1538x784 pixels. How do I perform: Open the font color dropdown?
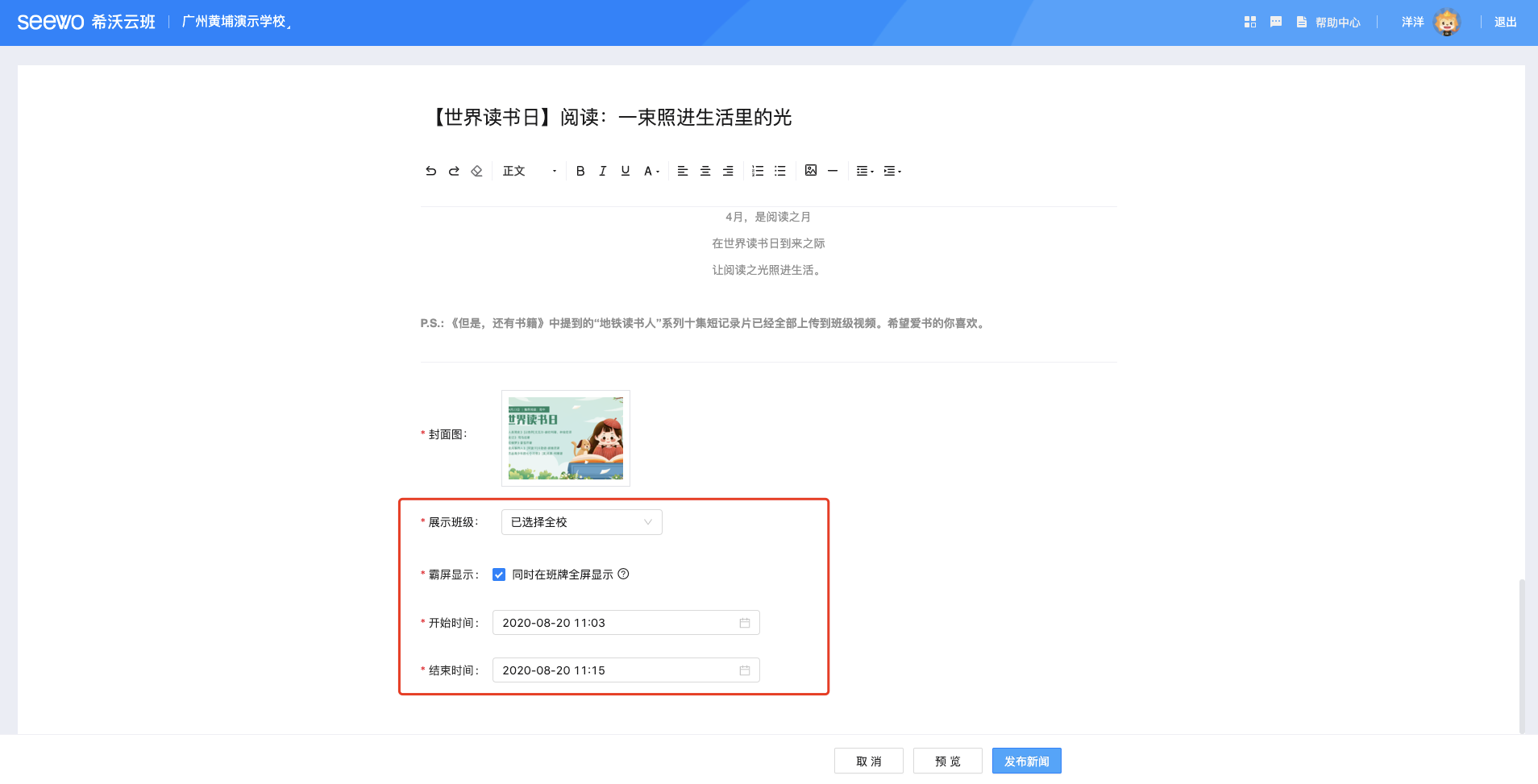(651, 171)
